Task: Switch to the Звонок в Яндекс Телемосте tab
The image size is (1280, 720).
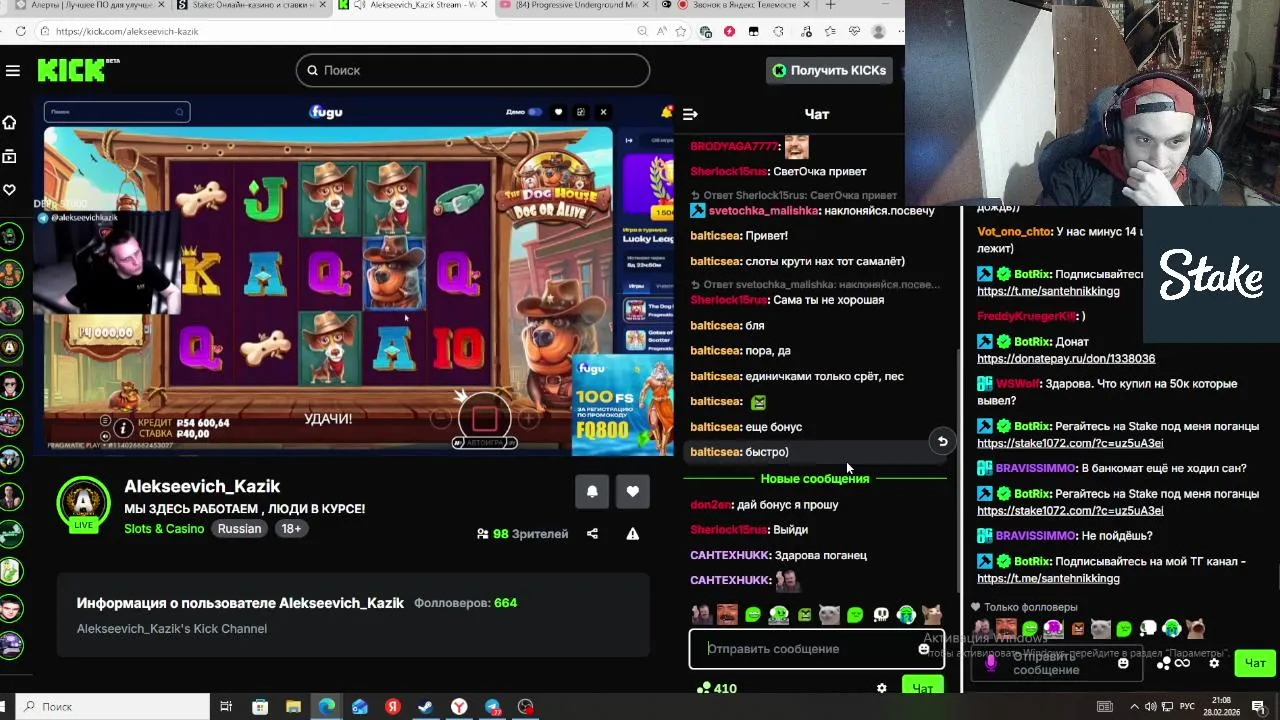Action: tap(737, 5)
